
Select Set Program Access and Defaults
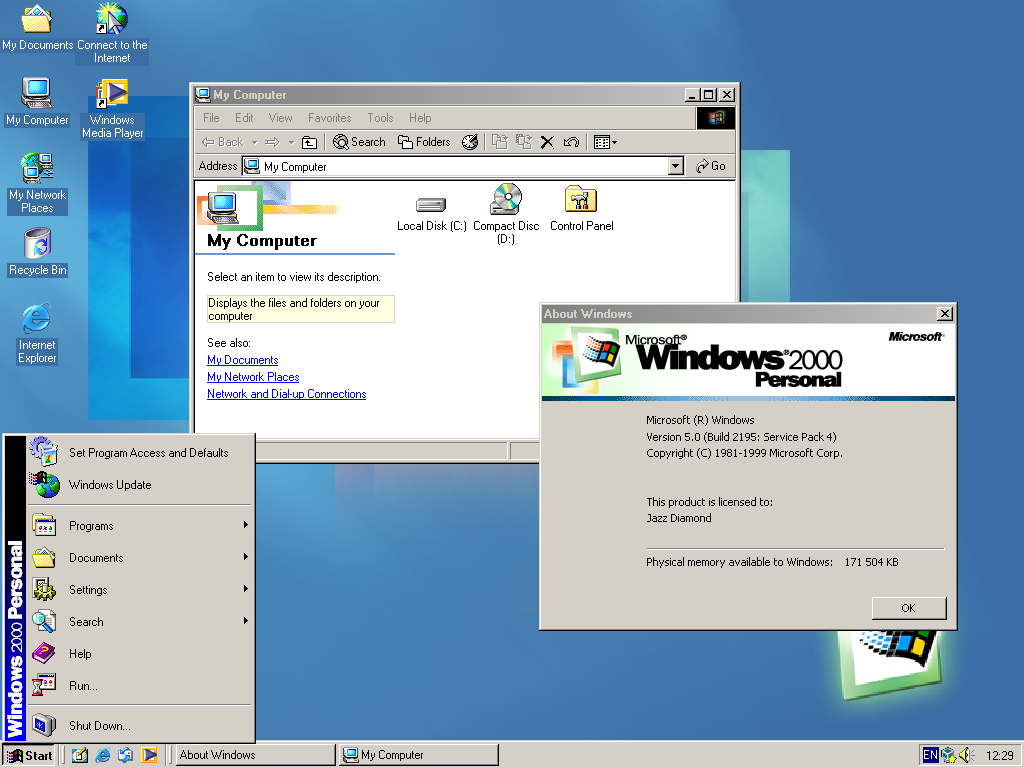tap(139, 453)
